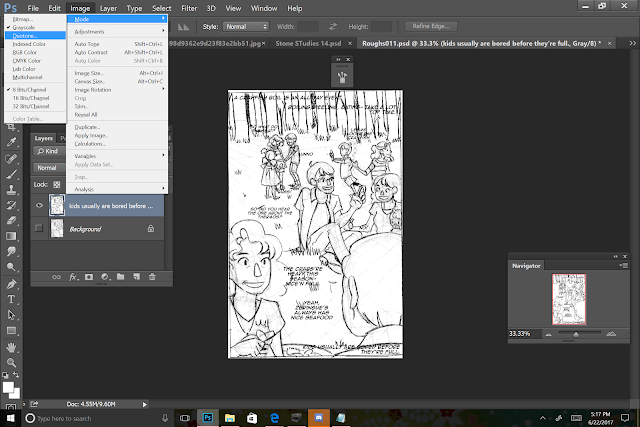Viewport: 640px width, 427px height.
Task: Choose Image Size menu item
Action: (x=118, y=73)
